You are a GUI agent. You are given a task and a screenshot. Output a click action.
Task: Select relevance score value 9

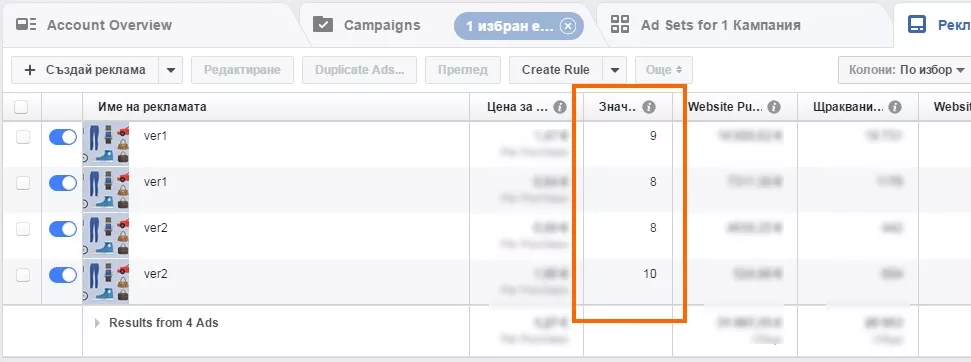(x=653, y=136)
